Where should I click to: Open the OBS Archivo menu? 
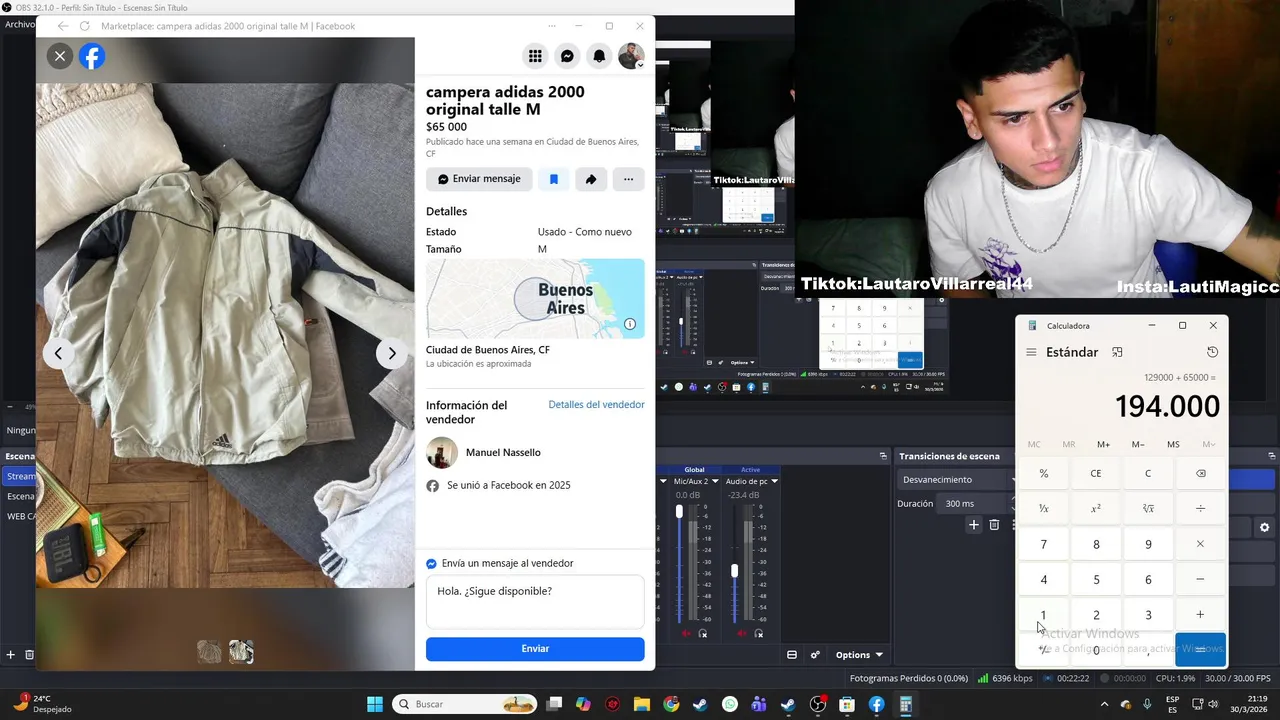coord(19,24)
